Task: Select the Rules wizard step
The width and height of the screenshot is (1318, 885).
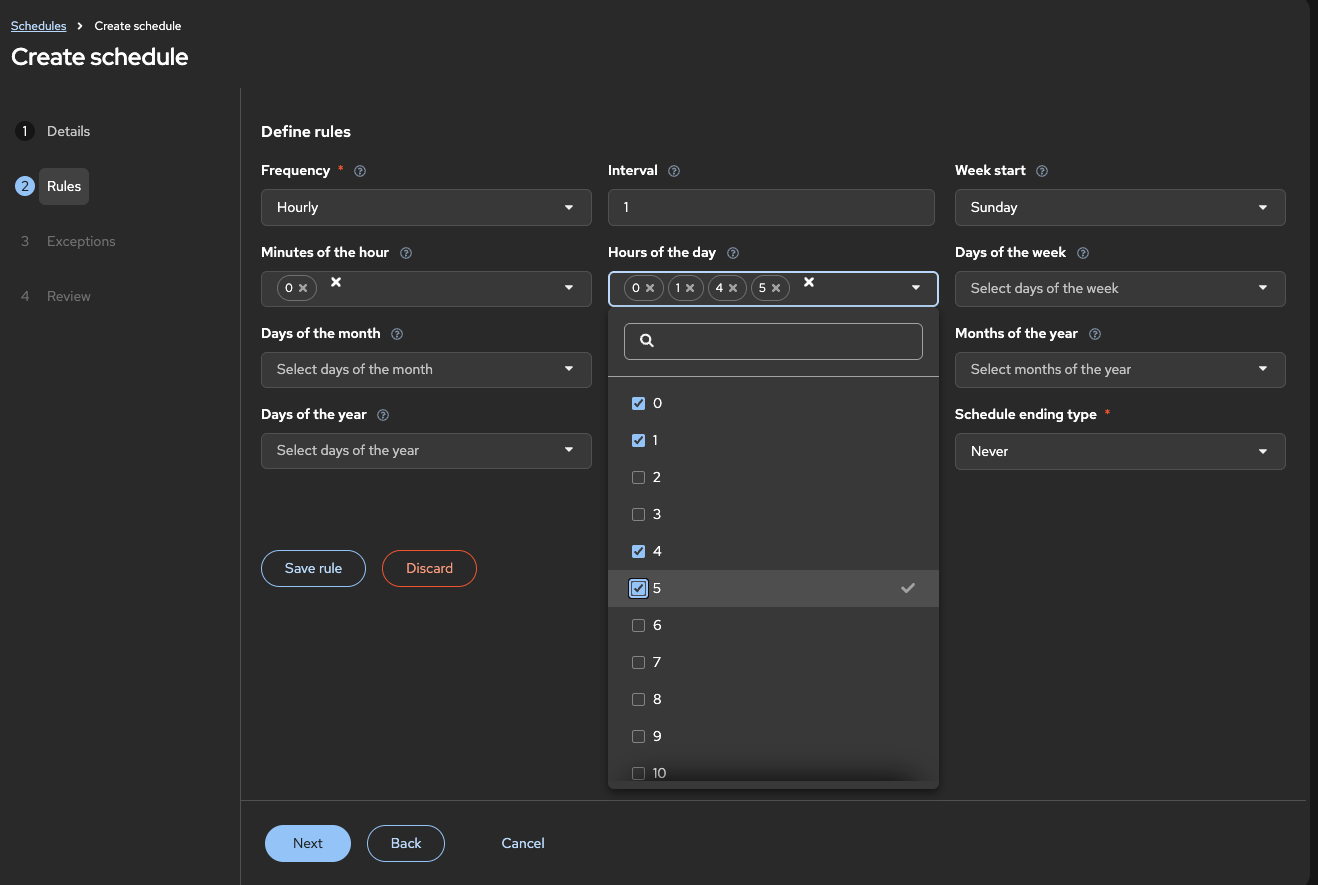Action: [x=64, y=186]
